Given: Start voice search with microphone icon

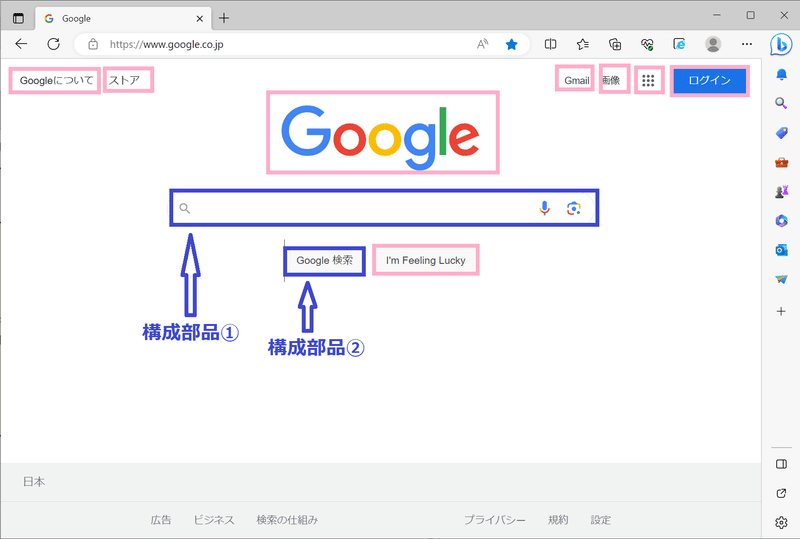Looking at the screenshot, I should point(544,208).
